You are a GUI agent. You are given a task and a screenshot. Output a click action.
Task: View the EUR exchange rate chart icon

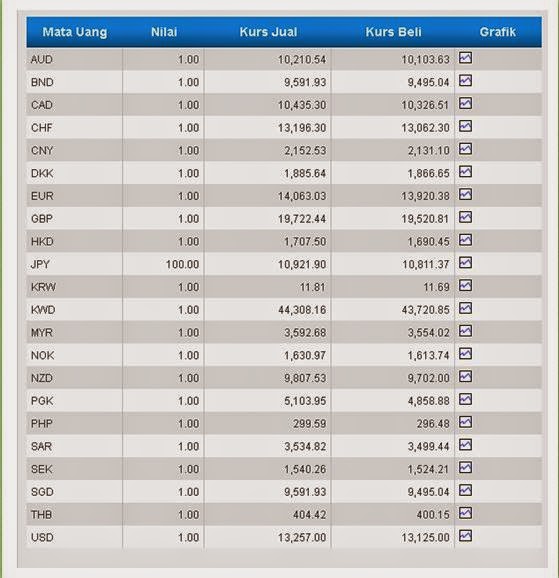(465, 194)
